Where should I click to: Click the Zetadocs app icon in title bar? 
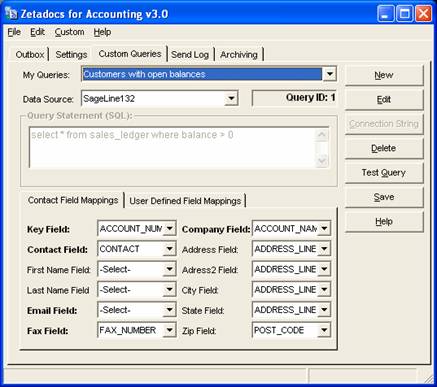pyautogui.click(x=11, y=13)
